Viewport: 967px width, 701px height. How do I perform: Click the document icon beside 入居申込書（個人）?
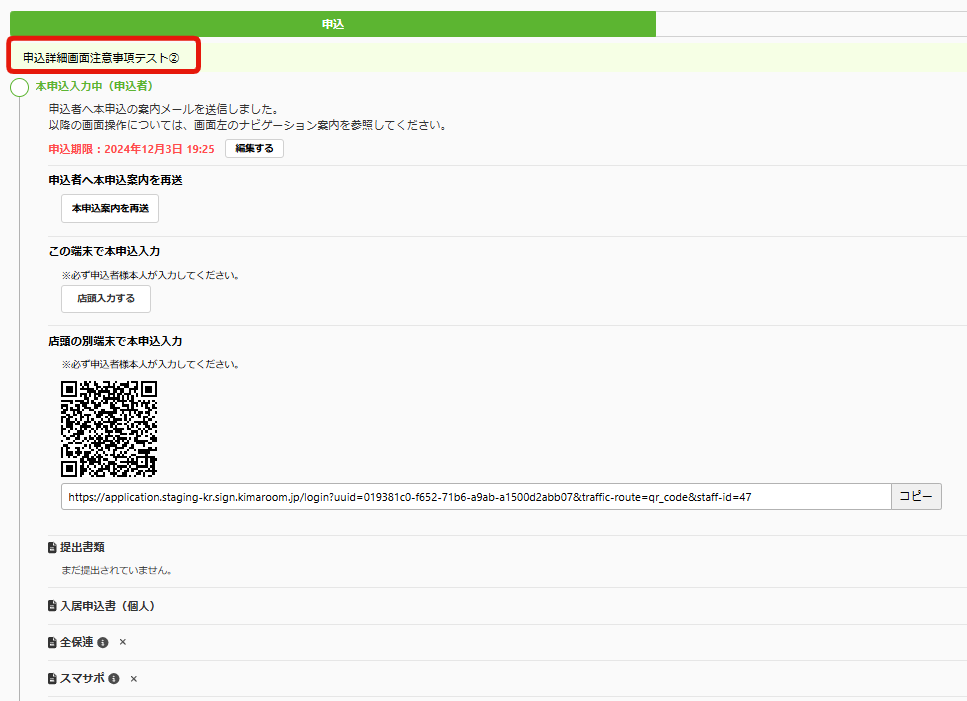click(x=52, y=606)
